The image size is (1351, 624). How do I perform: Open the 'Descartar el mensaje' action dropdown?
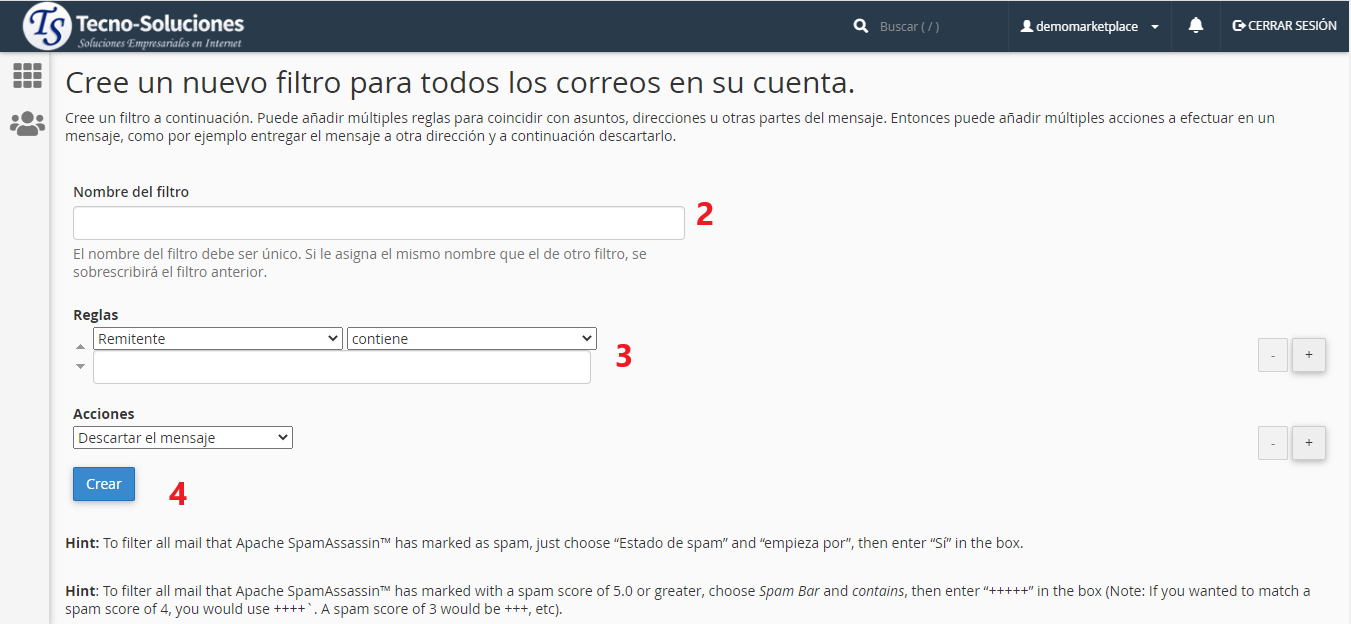(183, 438)
